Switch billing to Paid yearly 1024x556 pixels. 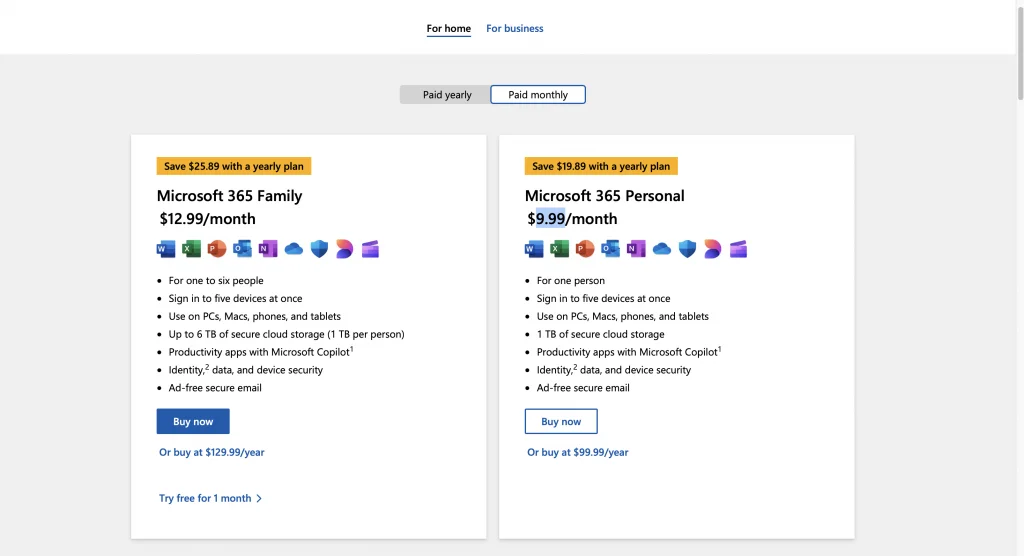447,95
